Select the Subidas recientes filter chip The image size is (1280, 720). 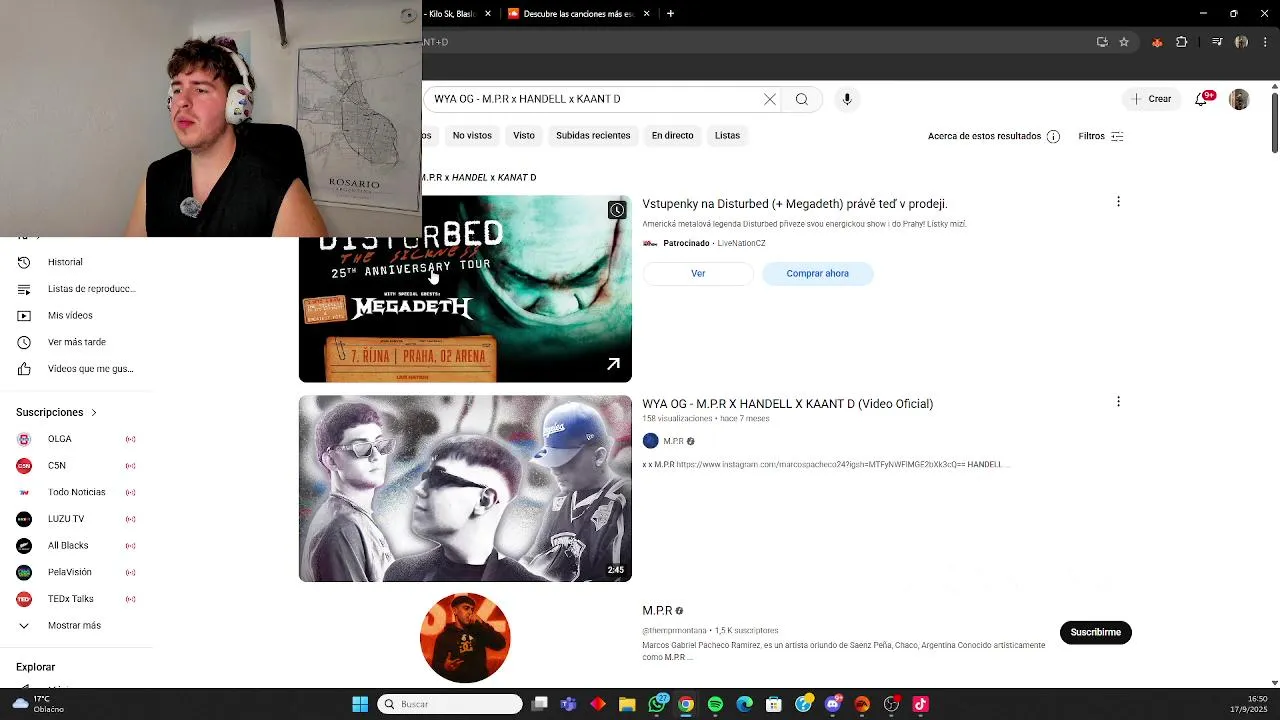(x=593, y=135)
